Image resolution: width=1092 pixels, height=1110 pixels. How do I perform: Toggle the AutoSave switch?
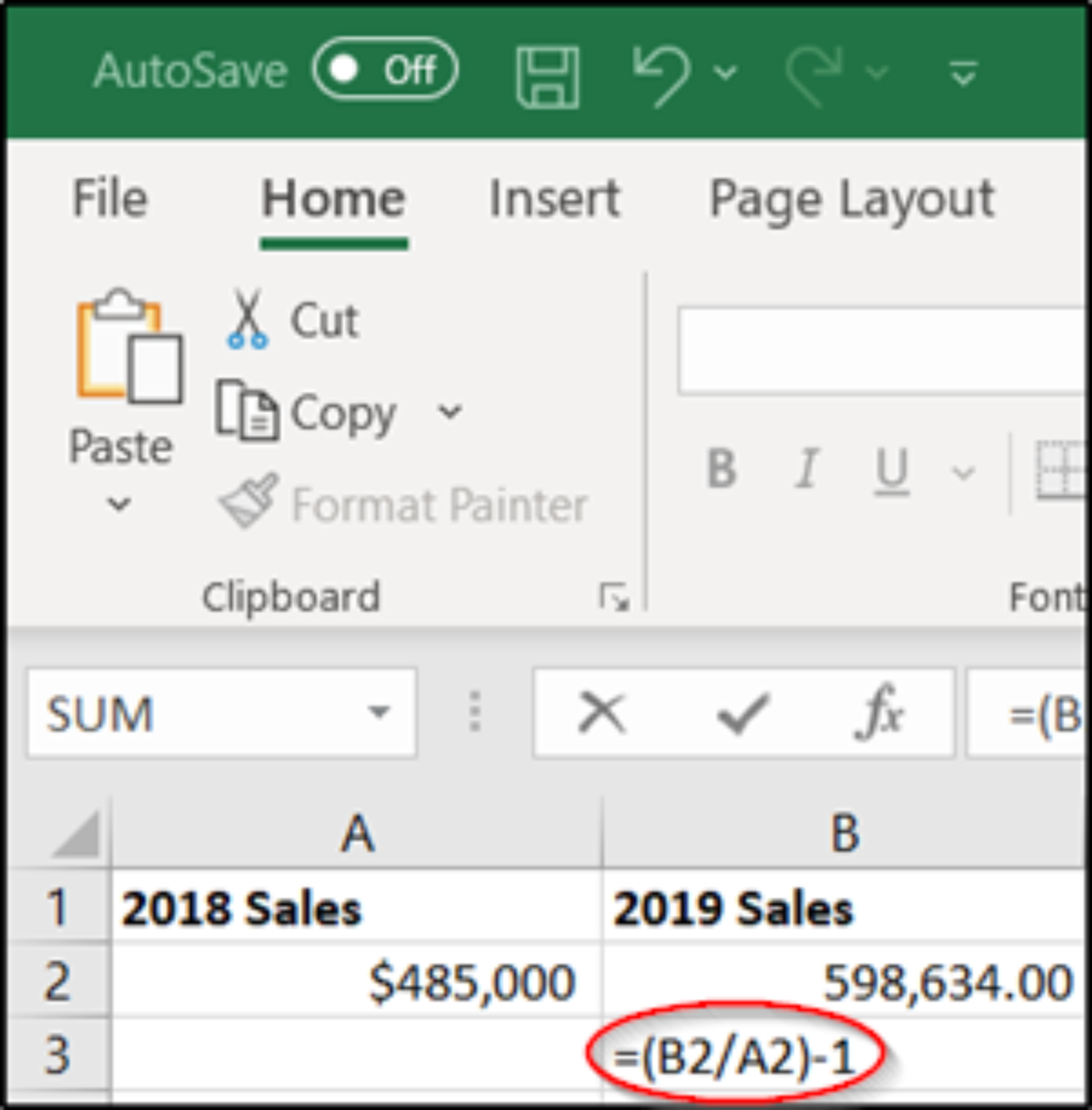click(x=384, y=69)
